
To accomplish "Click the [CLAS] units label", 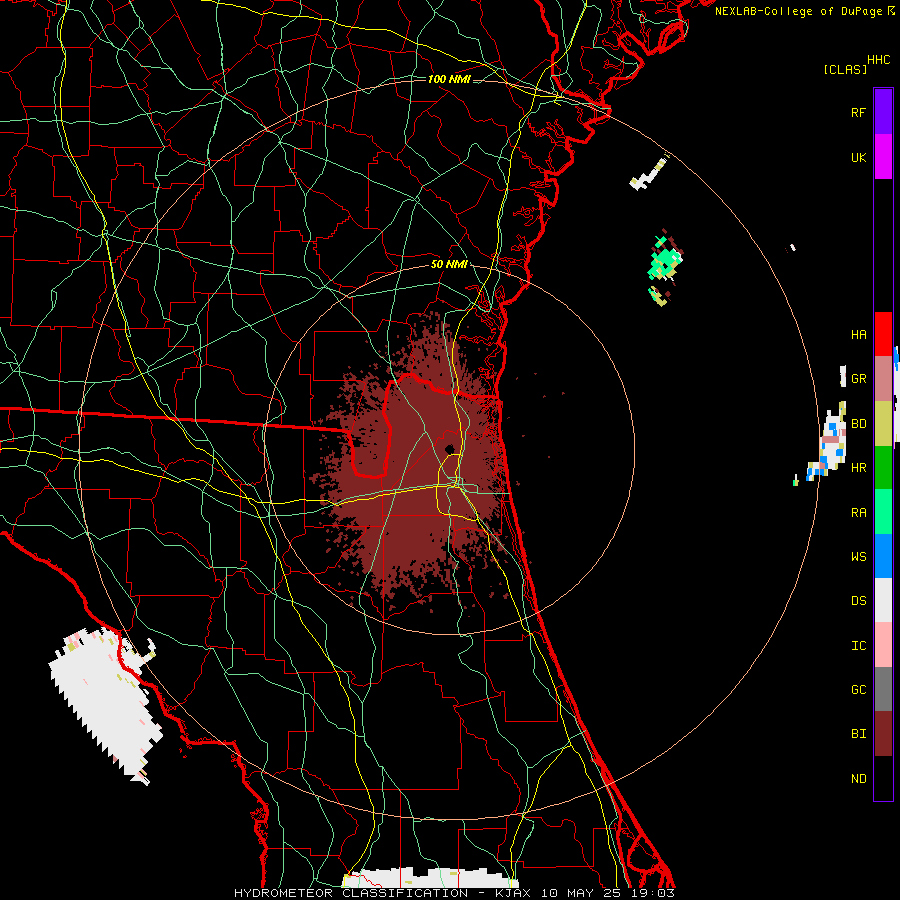I will pos(845,69).
